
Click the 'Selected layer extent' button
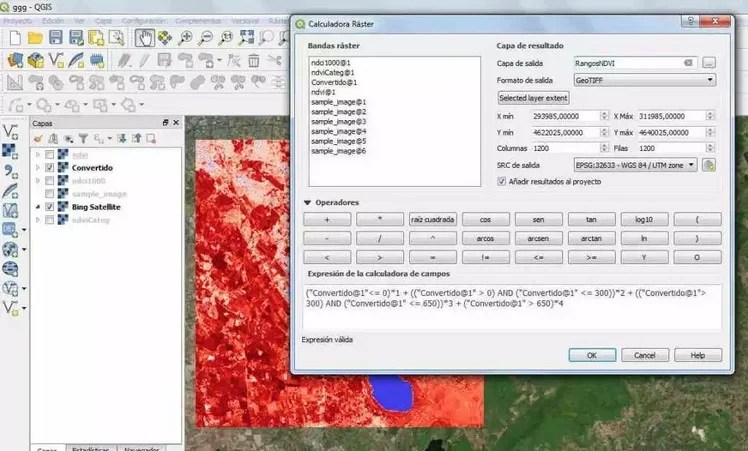[x=533, y=98]
